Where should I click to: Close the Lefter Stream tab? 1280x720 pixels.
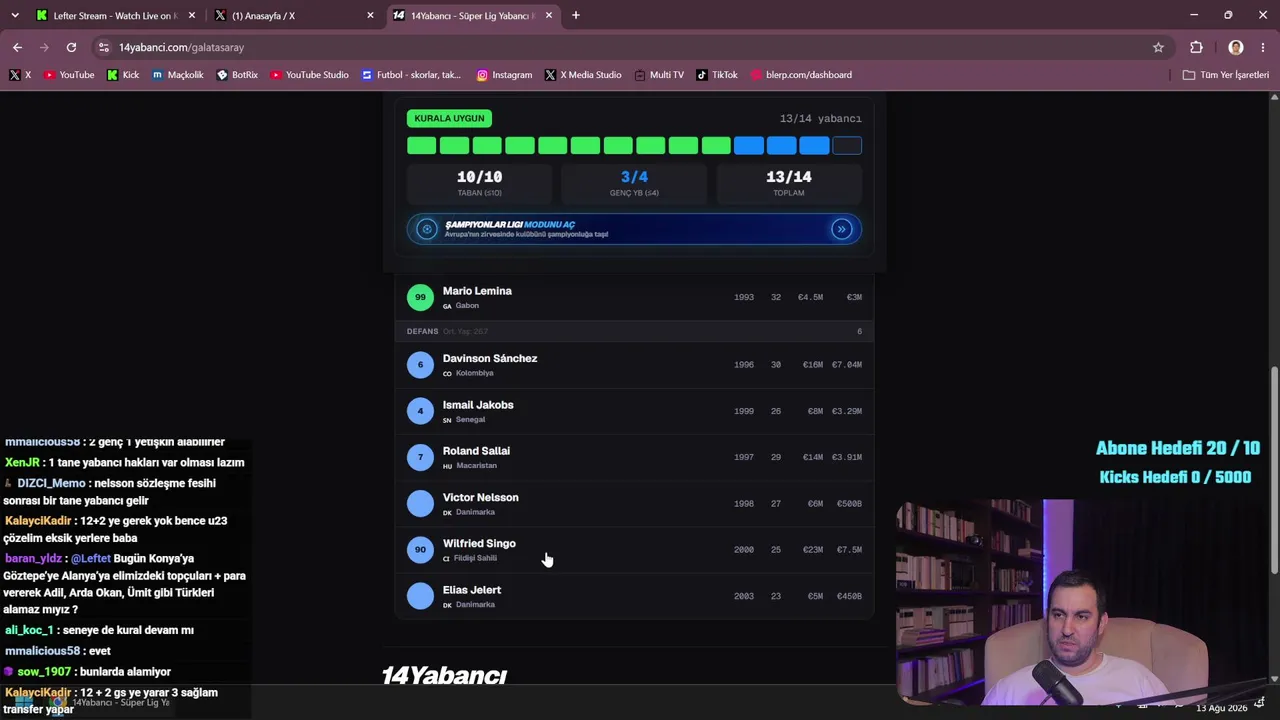[192, 15]
